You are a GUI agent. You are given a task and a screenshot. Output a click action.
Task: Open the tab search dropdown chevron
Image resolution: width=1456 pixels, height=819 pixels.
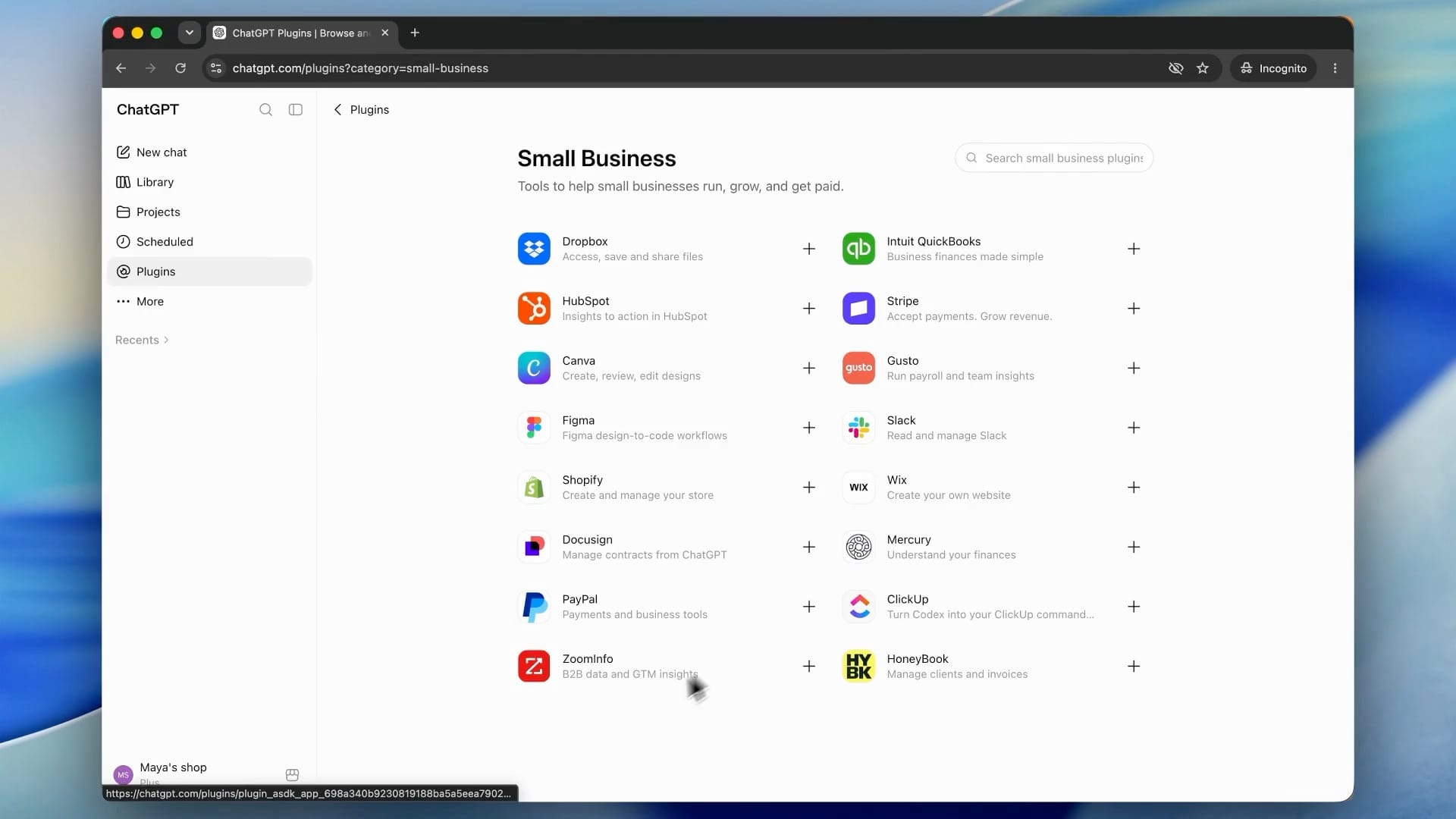pyautogui.click(x=190, y=33)
